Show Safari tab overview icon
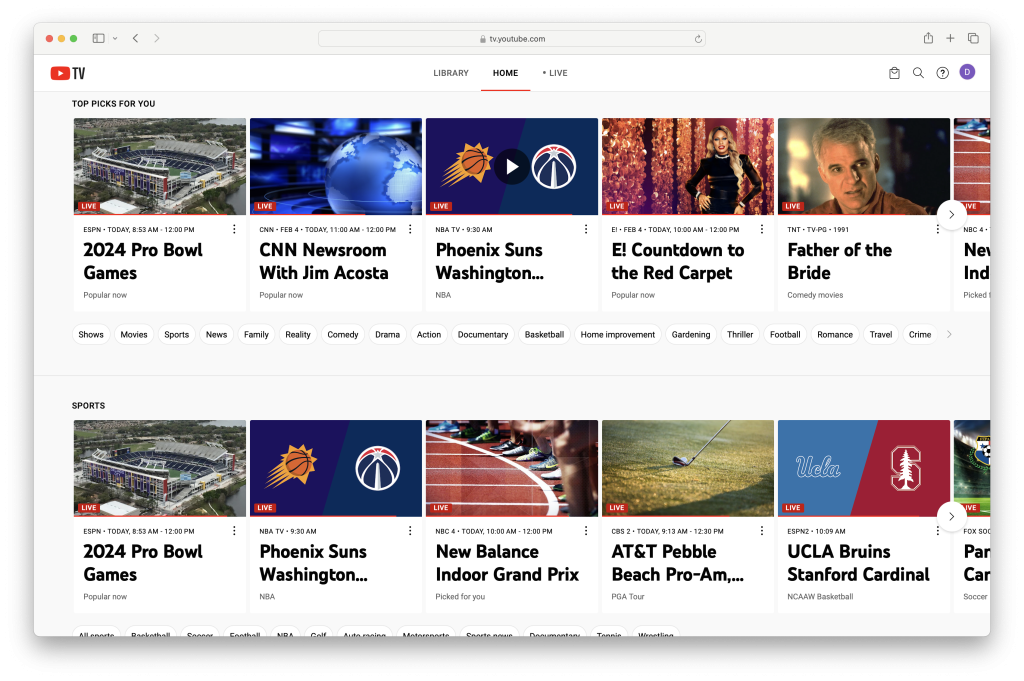The height and width of the screenshot is (681, 1024). pos(973,39)
